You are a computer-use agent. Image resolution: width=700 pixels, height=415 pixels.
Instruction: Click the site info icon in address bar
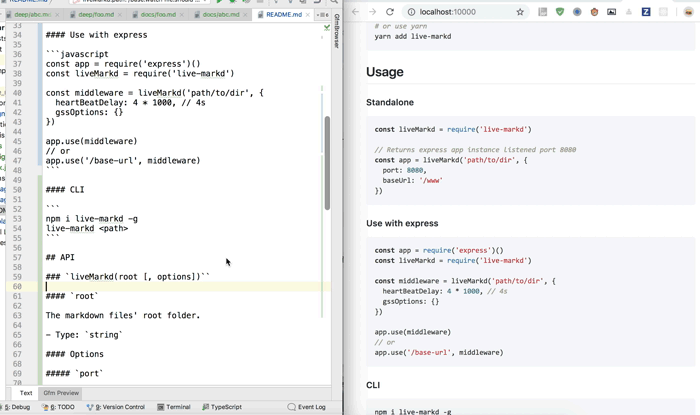[x=411, y=12]
